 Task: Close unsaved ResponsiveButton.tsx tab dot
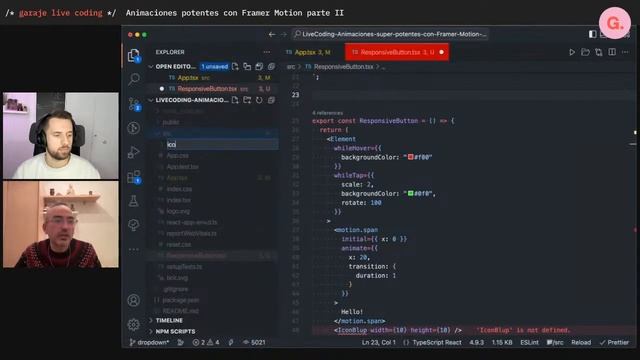pyautogui.click(x=441, y=52)
